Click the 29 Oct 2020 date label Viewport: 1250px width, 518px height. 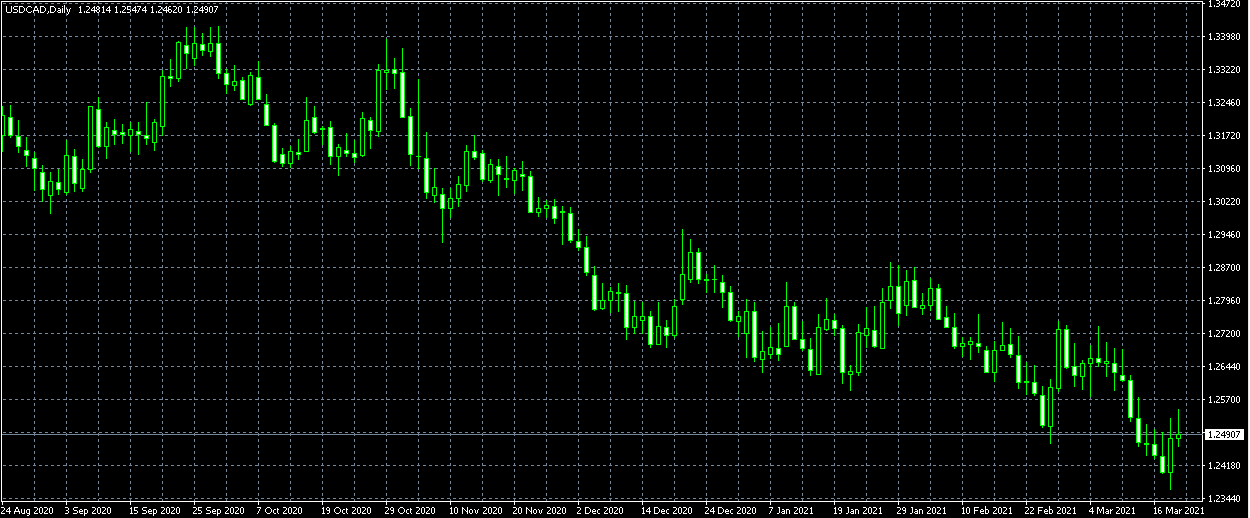(409, 510)
